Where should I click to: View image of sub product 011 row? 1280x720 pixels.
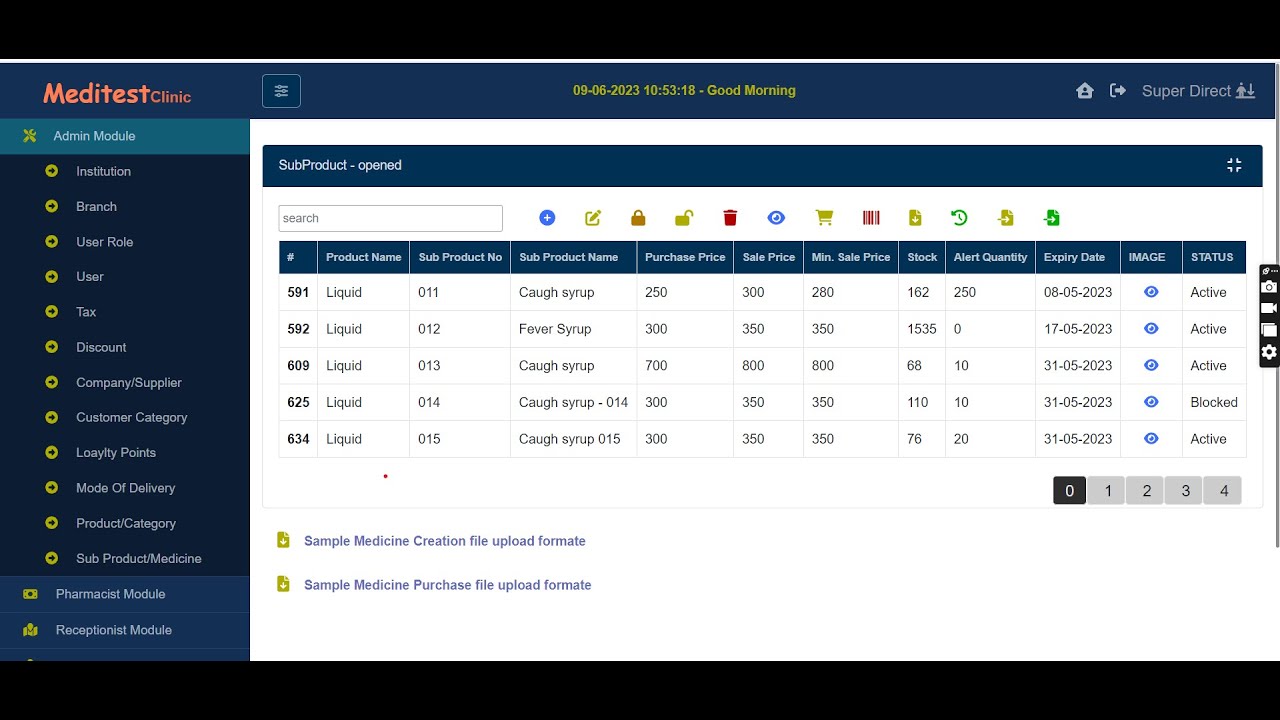[x=1151, y=292]
